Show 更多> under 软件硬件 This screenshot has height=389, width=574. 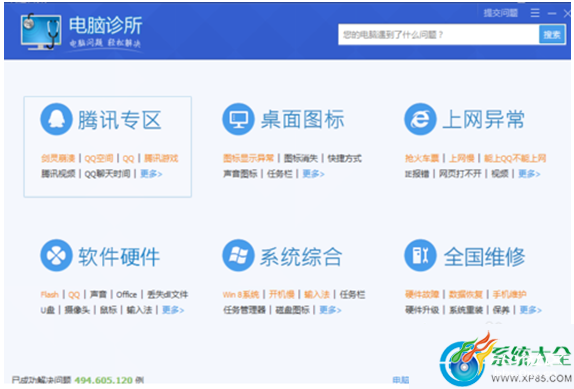173,310
